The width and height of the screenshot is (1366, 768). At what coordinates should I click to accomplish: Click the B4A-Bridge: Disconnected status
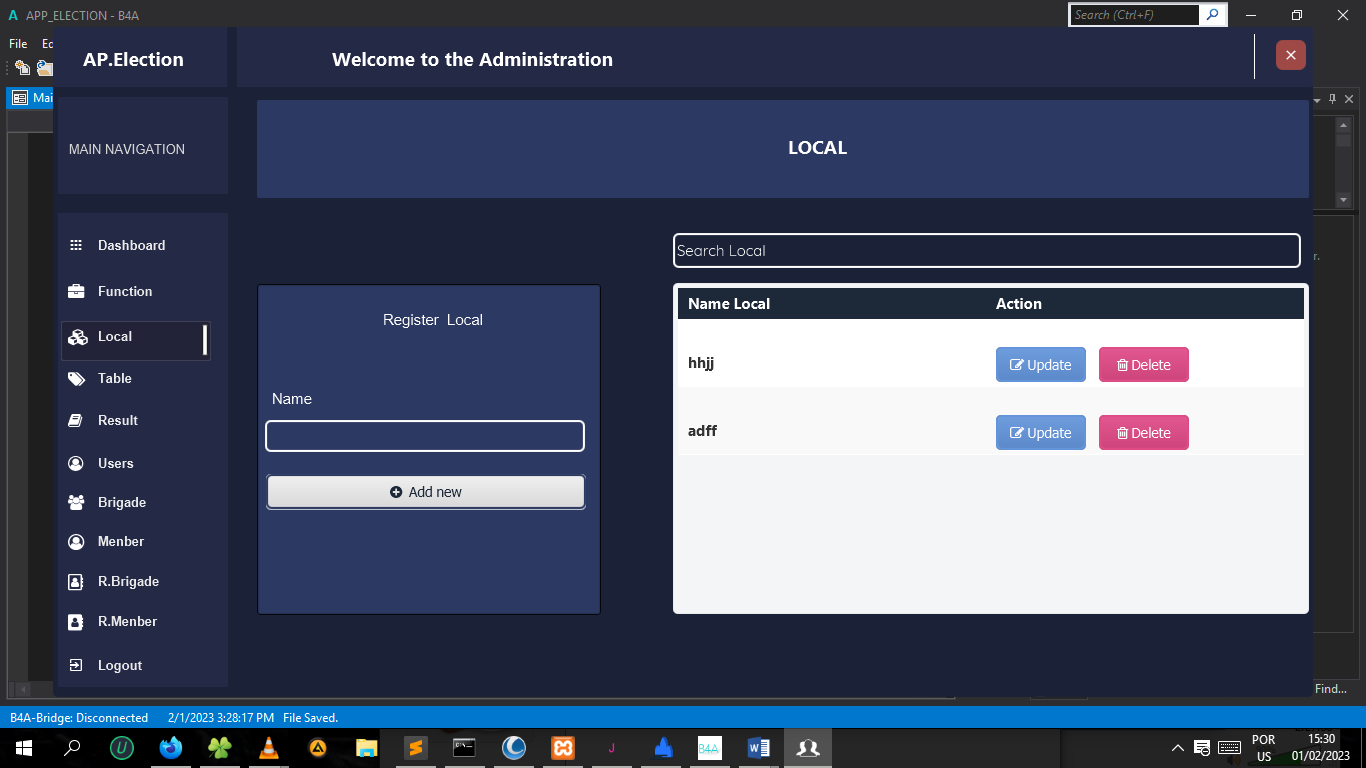coord(79,718)
